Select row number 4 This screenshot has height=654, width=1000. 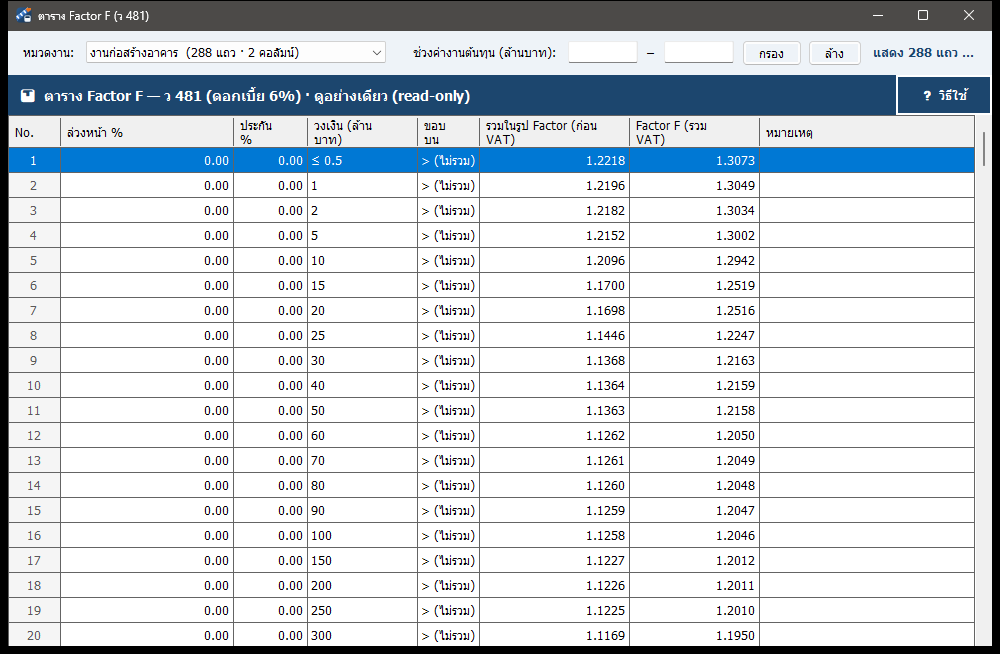[x=34, y=235]
